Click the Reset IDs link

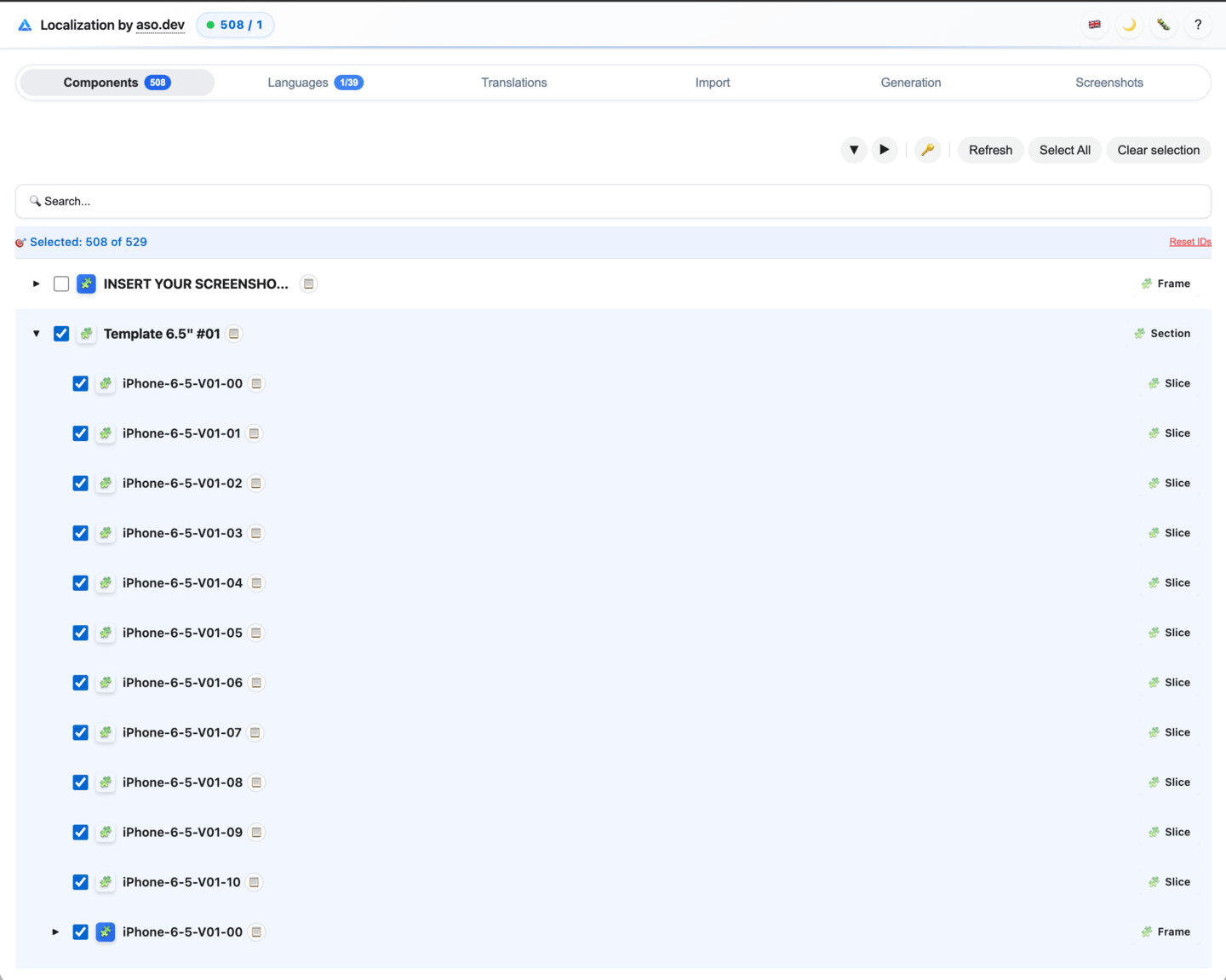point(1189,241)
